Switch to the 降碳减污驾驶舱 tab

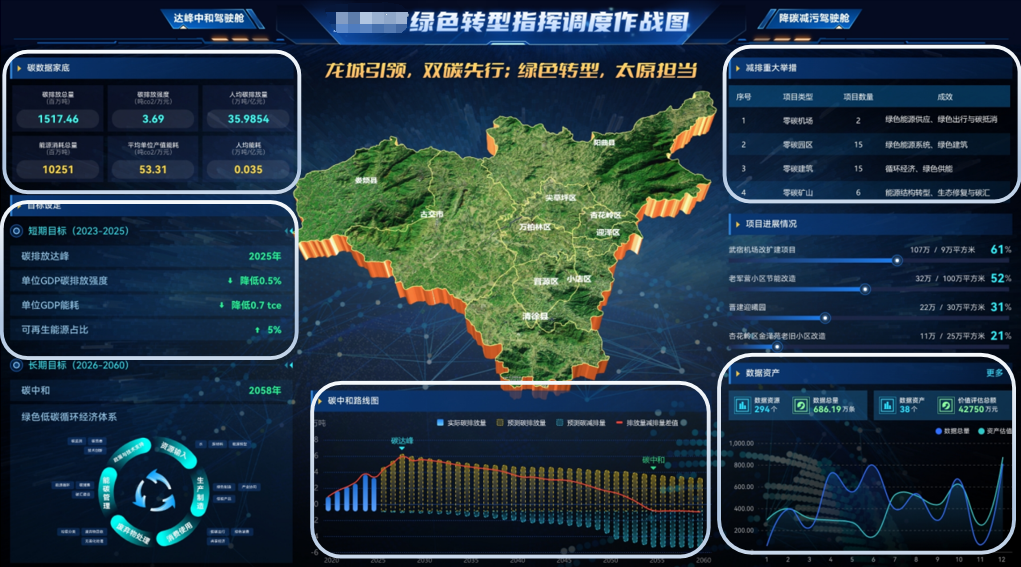[x=813, y=18]
